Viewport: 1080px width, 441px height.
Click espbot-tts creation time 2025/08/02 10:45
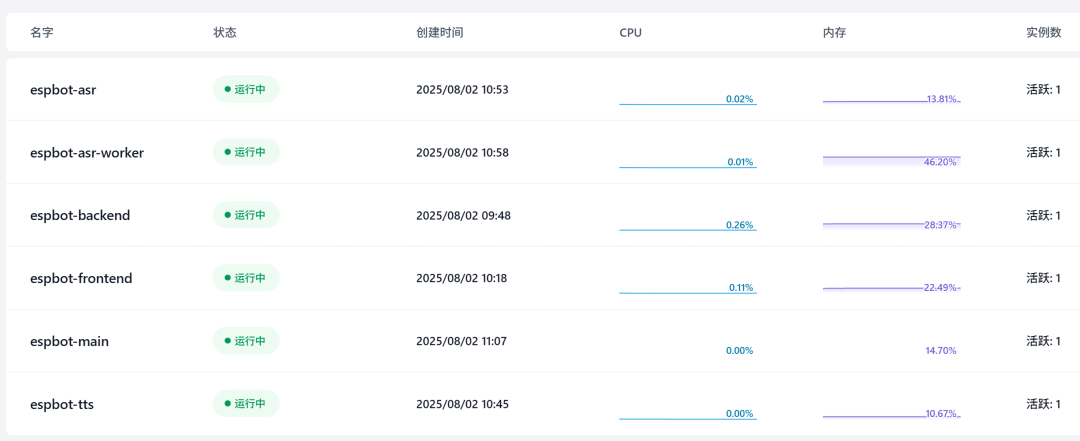pyautogui.click(x=462, y=404)
